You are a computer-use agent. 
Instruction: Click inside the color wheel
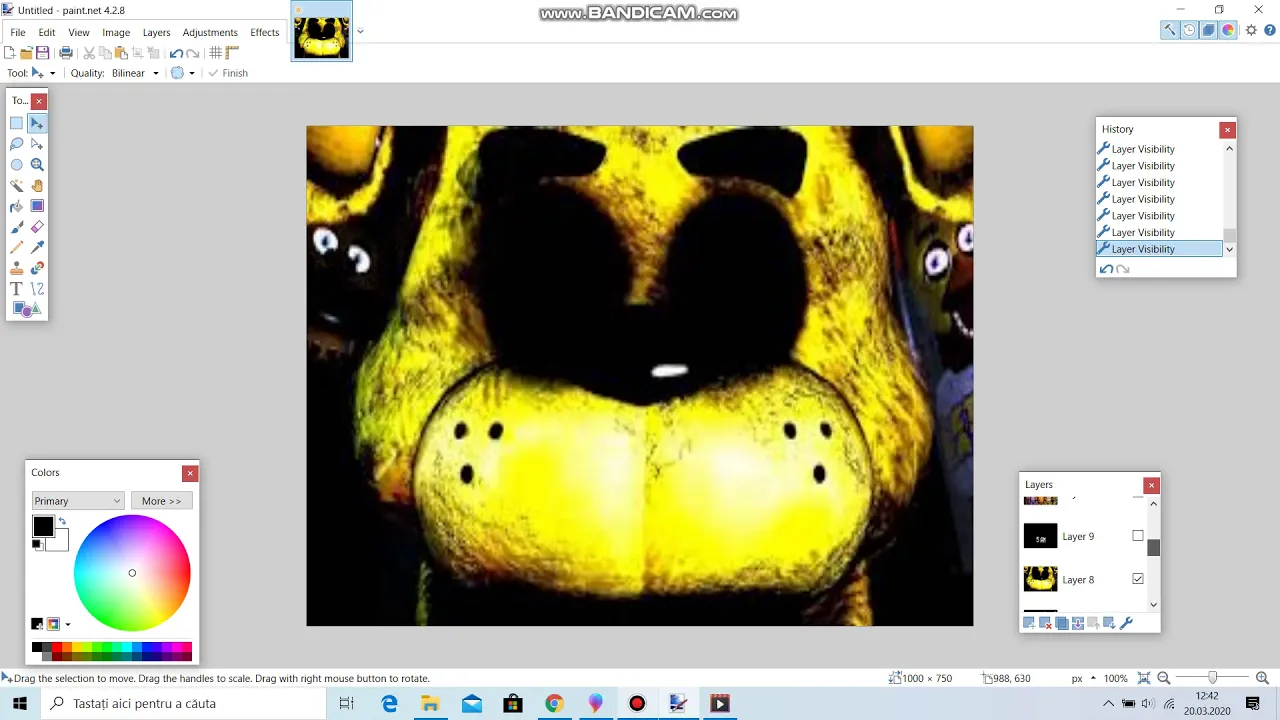tap(132, 573)
